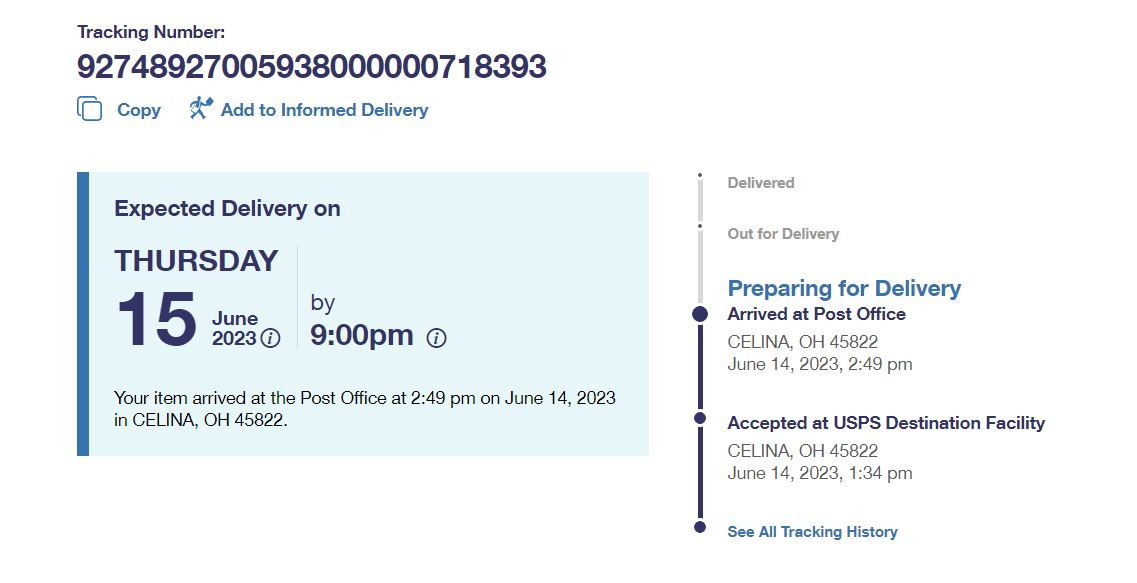Click the tracking number 9274892700593800000718393

coord(311,67)
